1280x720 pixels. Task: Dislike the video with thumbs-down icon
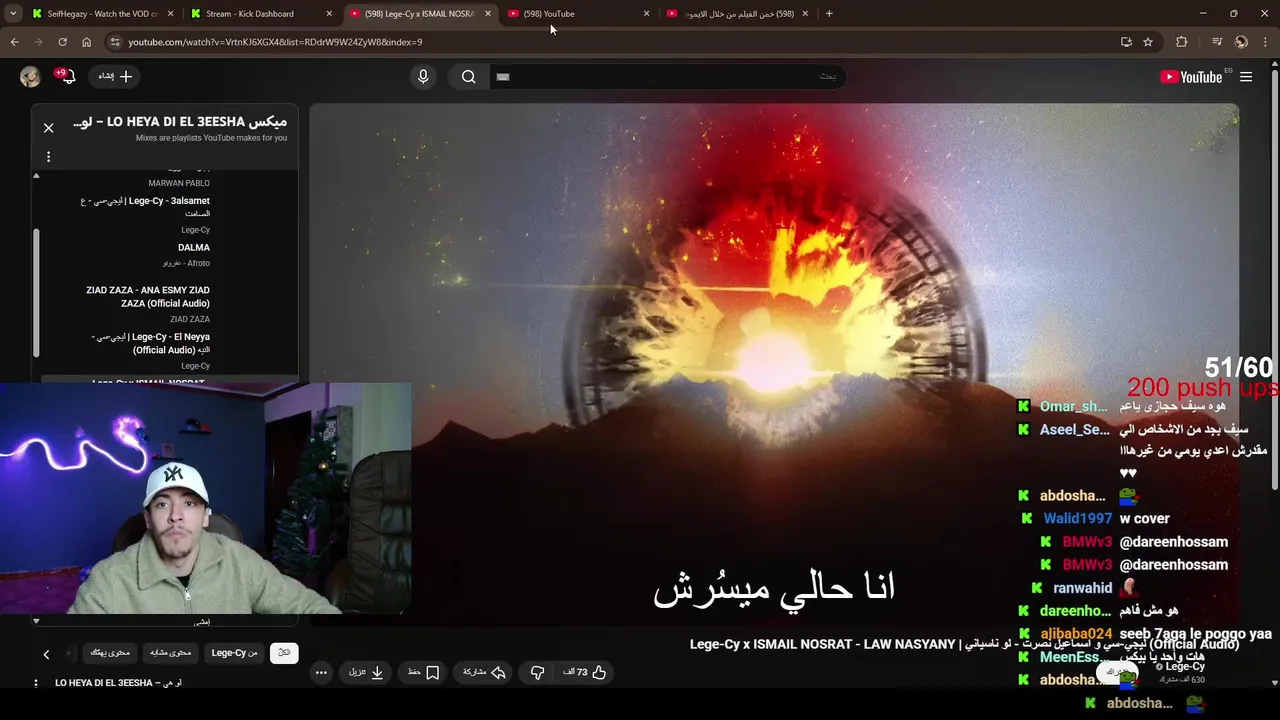point(537,672)
